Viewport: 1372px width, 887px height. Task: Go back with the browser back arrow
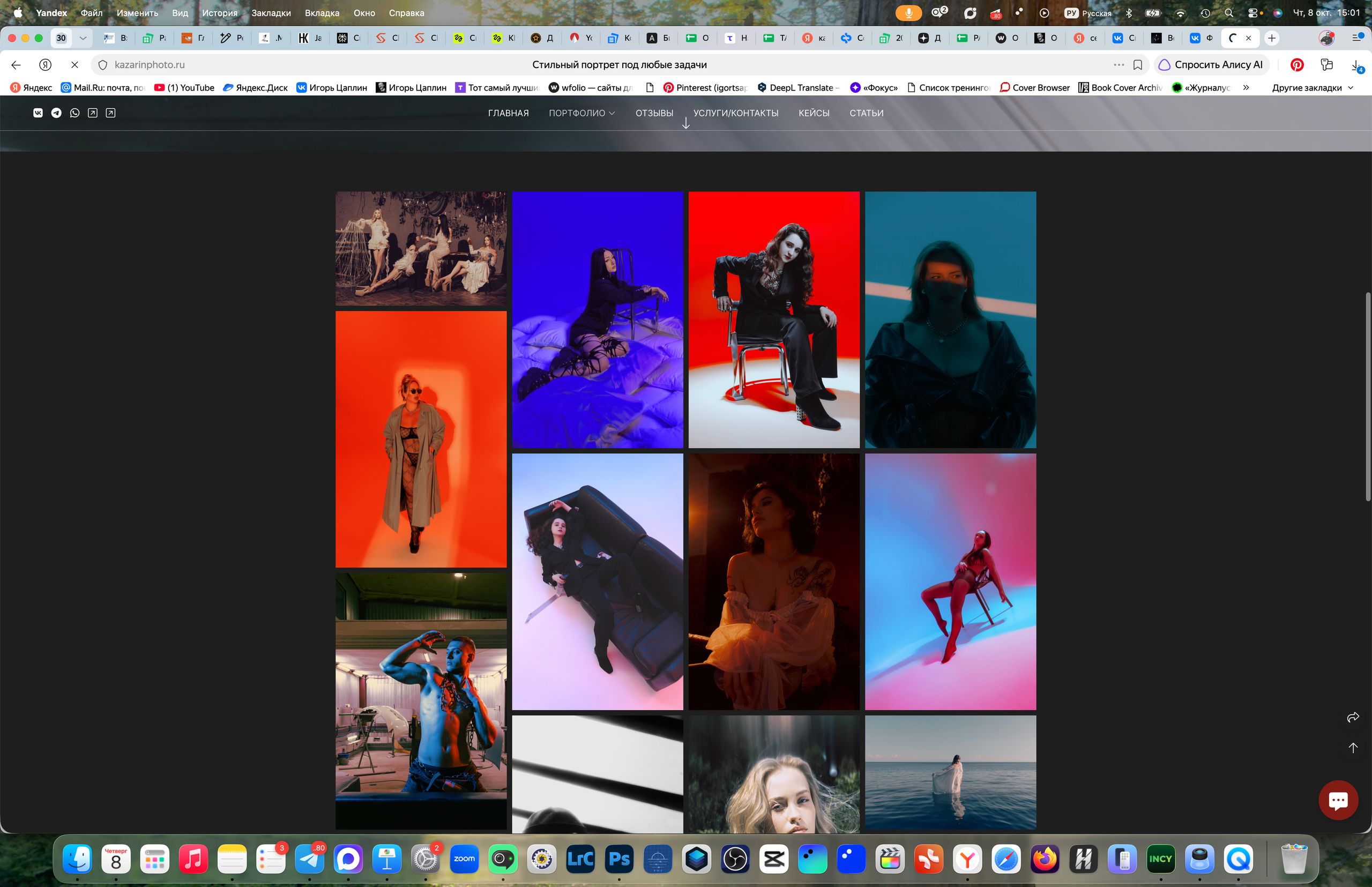click(16, 64)
